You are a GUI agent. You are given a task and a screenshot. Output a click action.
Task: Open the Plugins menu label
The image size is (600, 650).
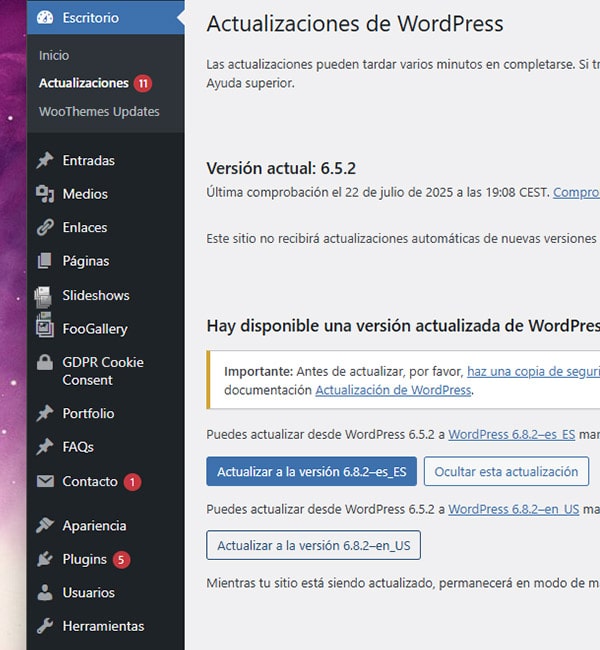coord(85,559)
